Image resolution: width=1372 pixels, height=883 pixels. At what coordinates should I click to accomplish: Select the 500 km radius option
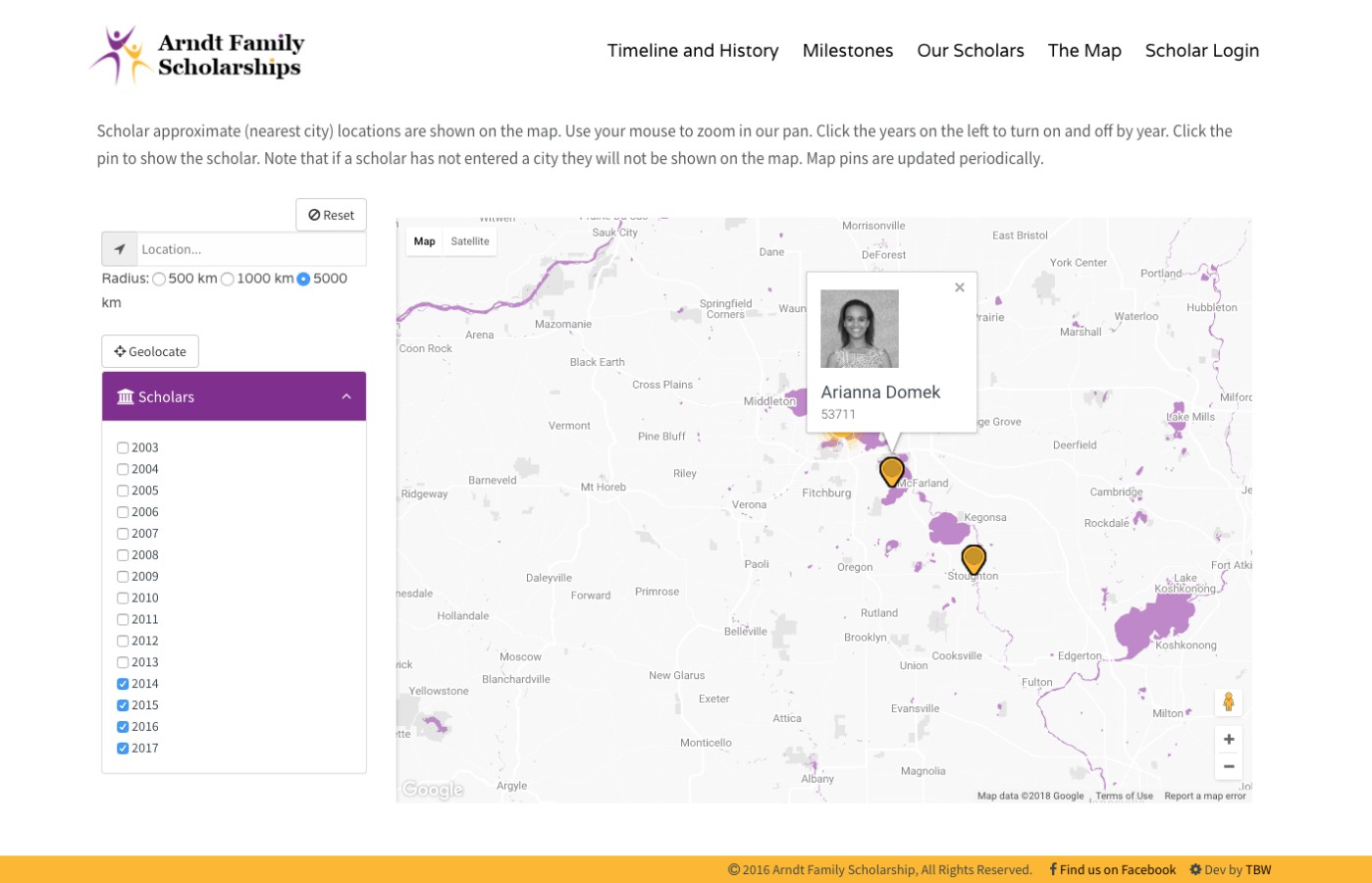159,279
